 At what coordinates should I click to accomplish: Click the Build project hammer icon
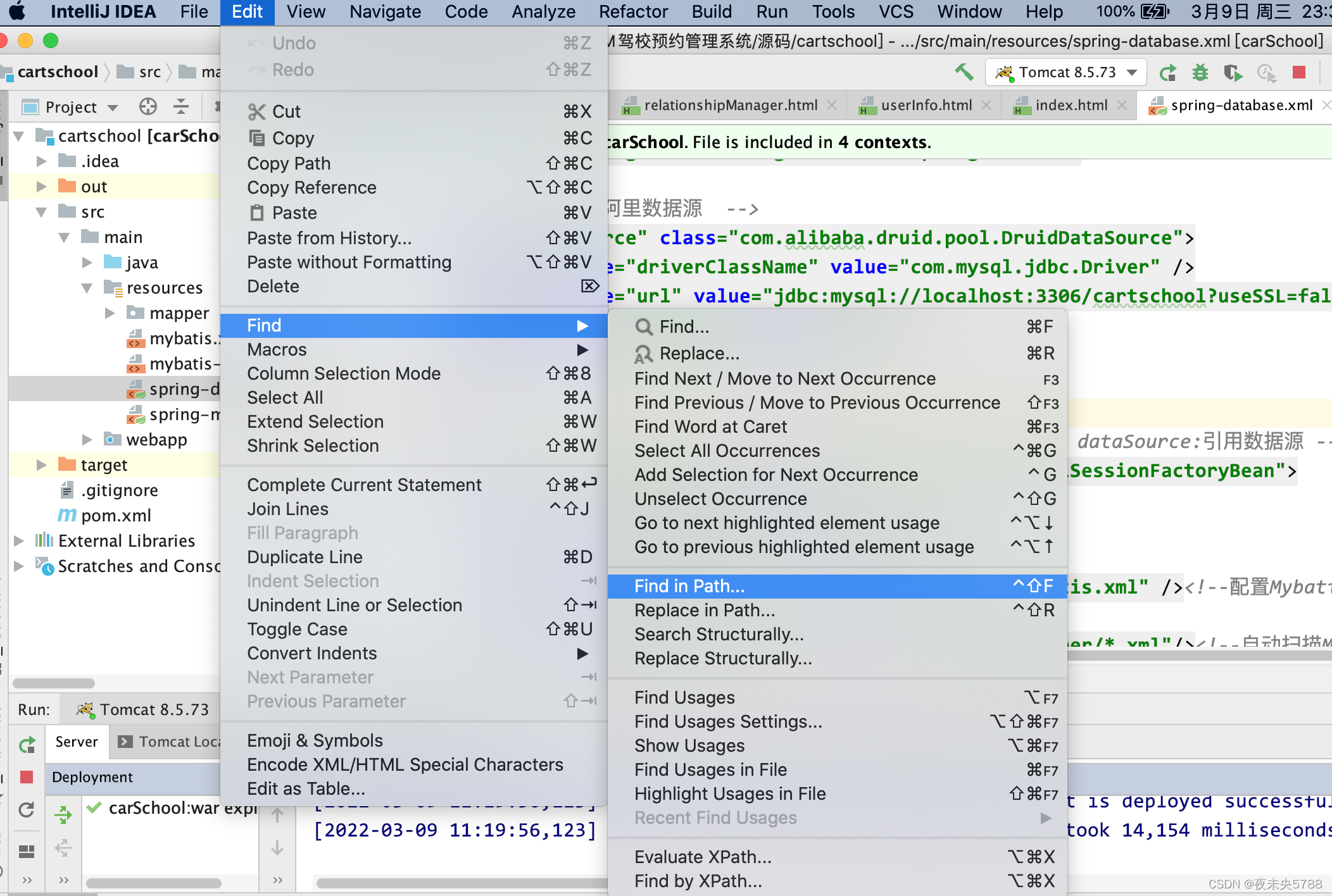tap(964, 72)
